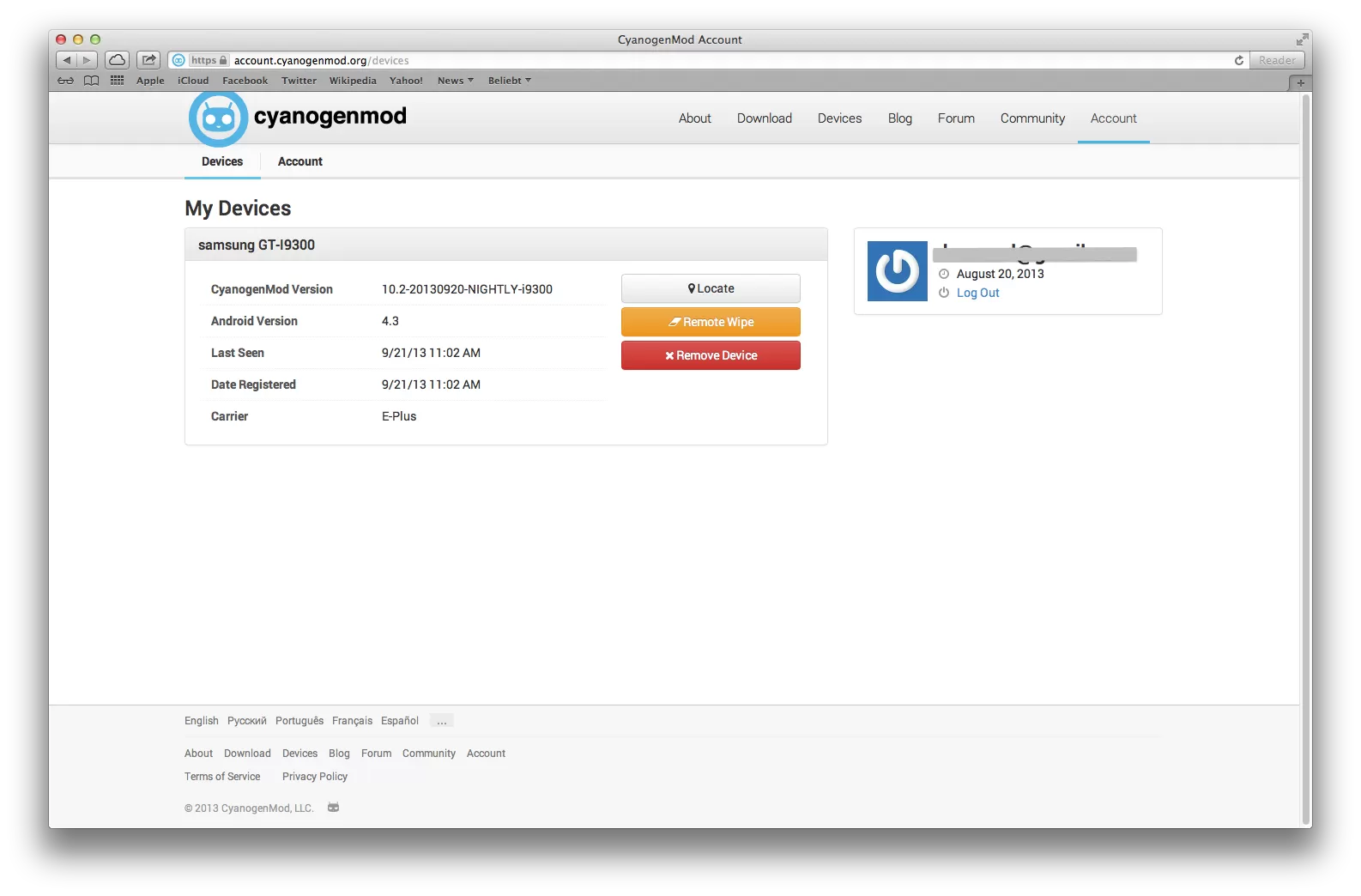Expand the News bookmarks folder
The image size is (1361, 896).
click(x=456, y=81)
